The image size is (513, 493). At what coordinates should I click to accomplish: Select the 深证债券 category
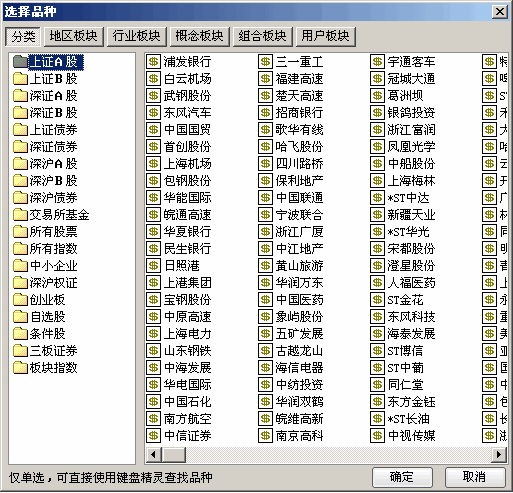click(x=53, y=147)
